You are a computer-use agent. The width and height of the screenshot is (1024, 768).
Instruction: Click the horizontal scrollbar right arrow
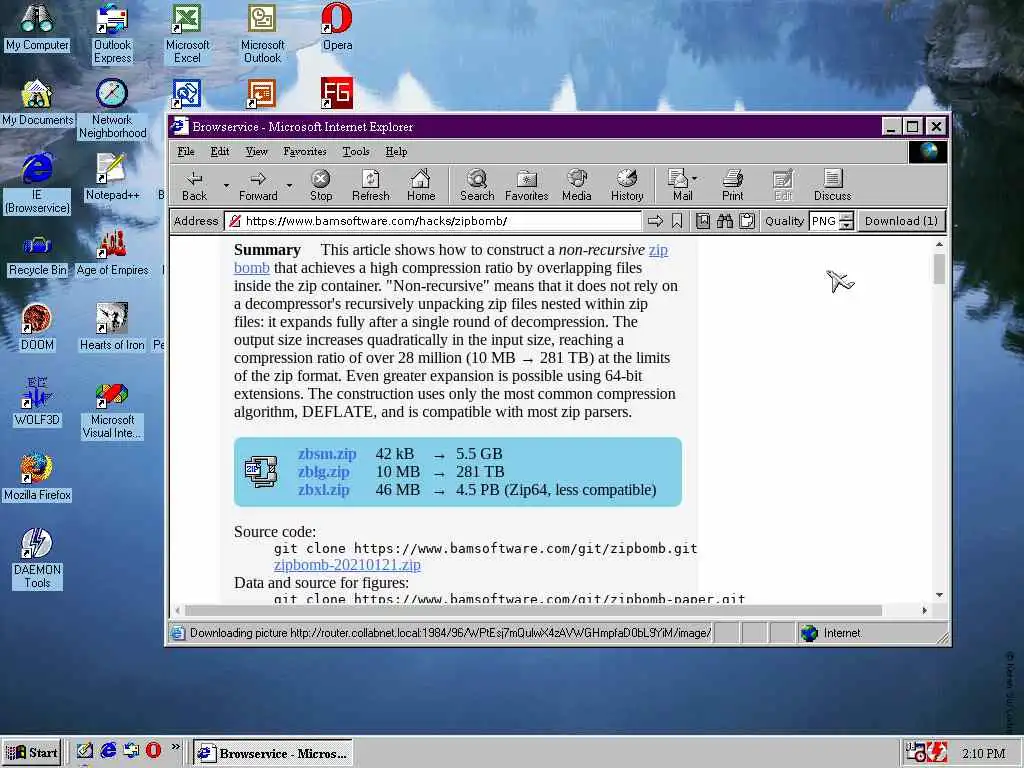(924, 611)
